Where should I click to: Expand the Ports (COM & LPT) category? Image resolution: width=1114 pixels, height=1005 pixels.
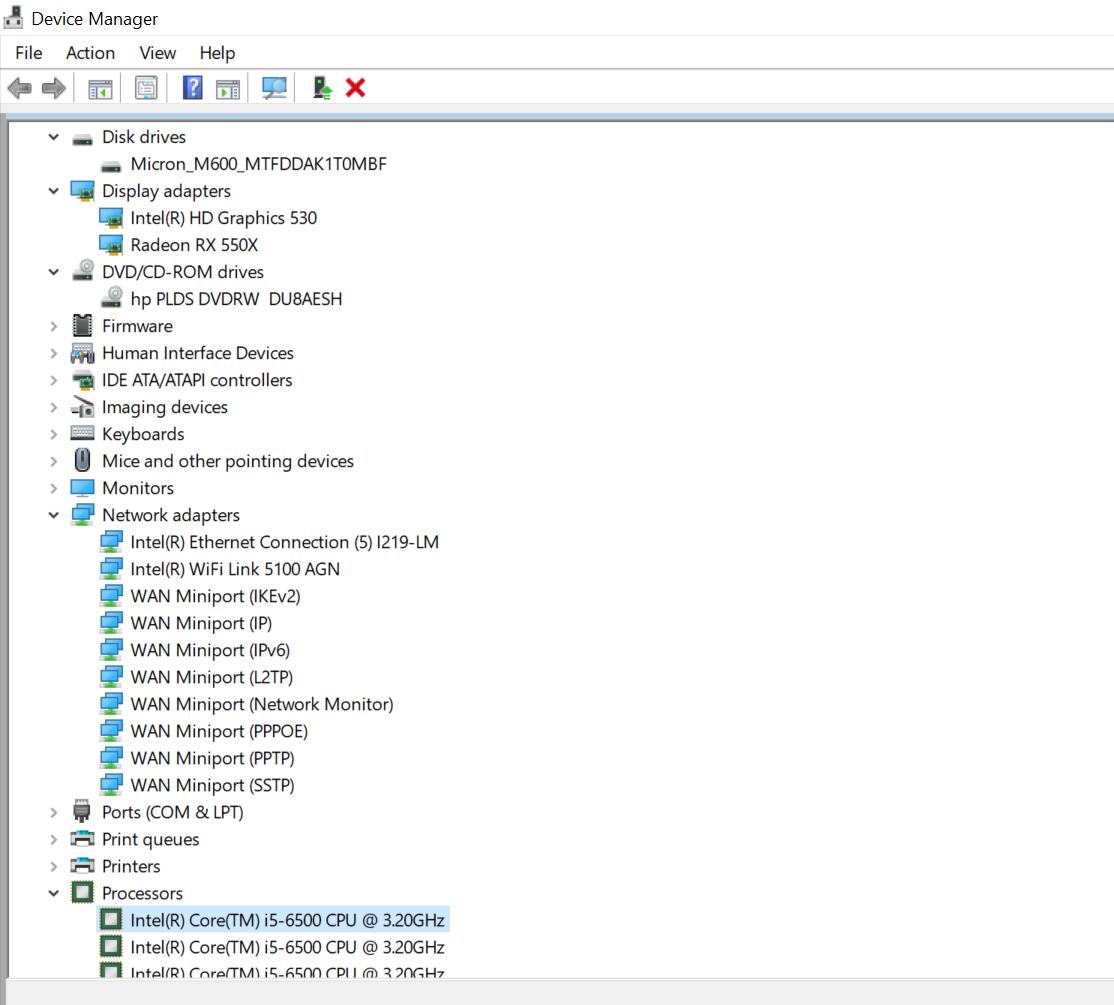click(x=54, y=812)
